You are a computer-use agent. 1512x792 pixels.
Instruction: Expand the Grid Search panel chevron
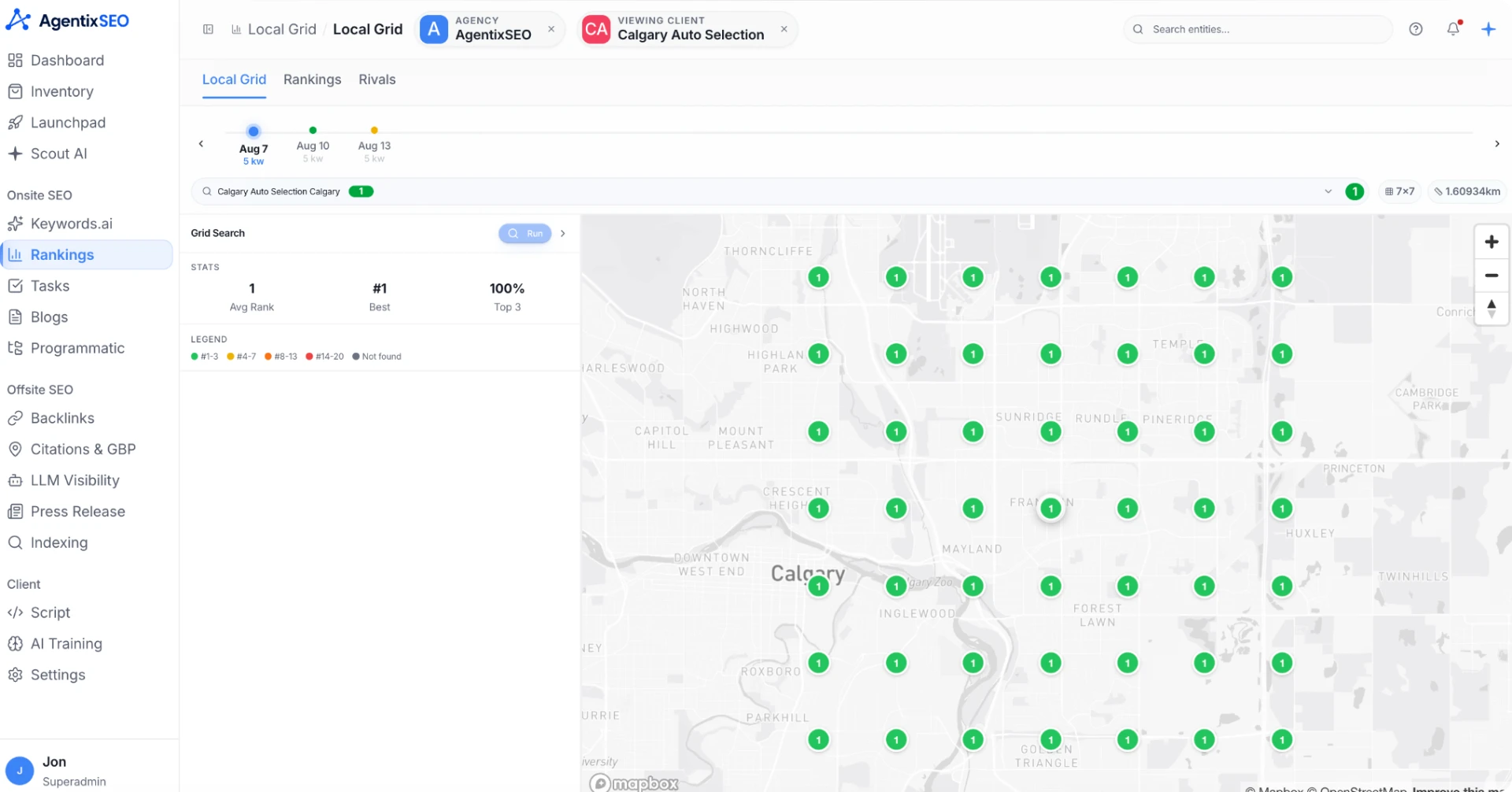(563, 233)
